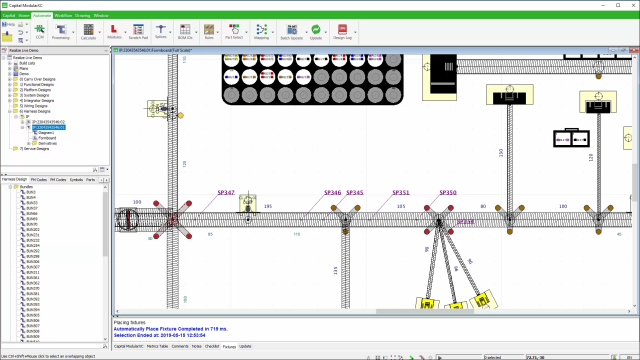Click the round connector symbol at harness left end
640x360 pixels.
(128, 220)
